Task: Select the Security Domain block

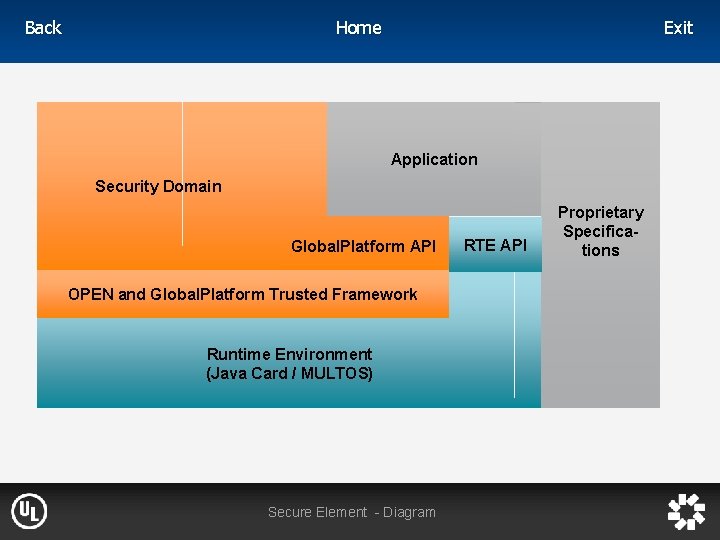Action: pos(158,186)
